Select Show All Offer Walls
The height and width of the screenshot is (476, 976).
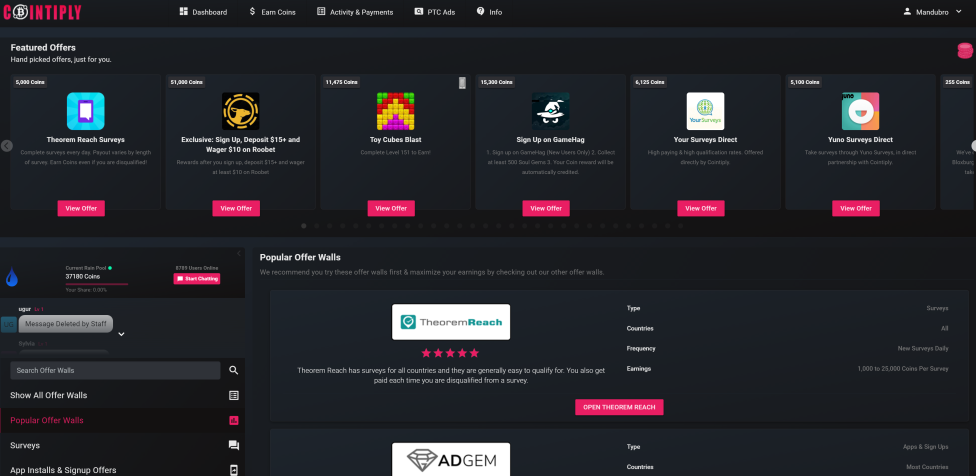tap(122, 395)
